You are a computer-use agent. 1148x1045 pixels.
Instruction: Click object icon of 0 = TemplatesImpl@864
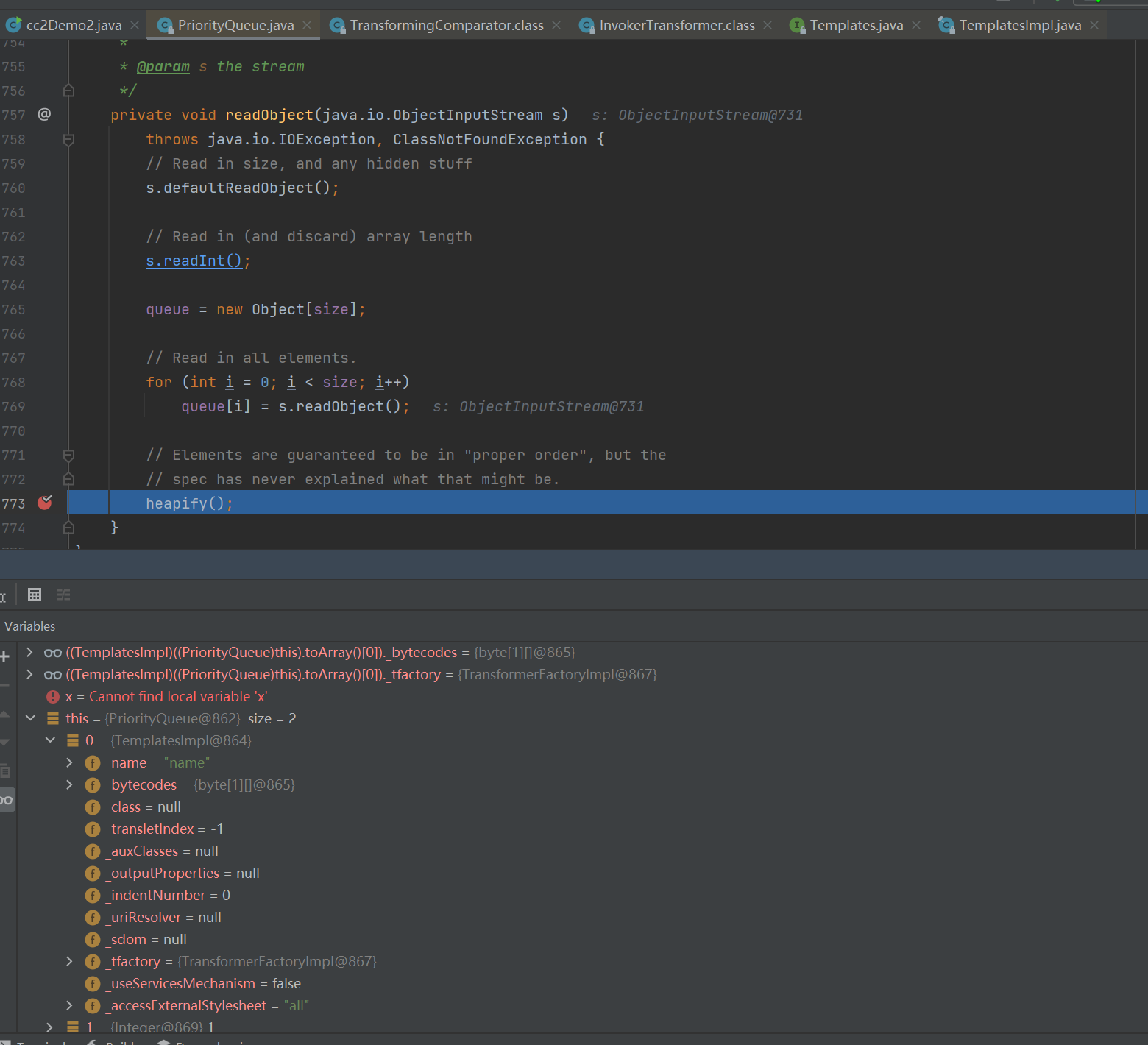pos(73,740)
